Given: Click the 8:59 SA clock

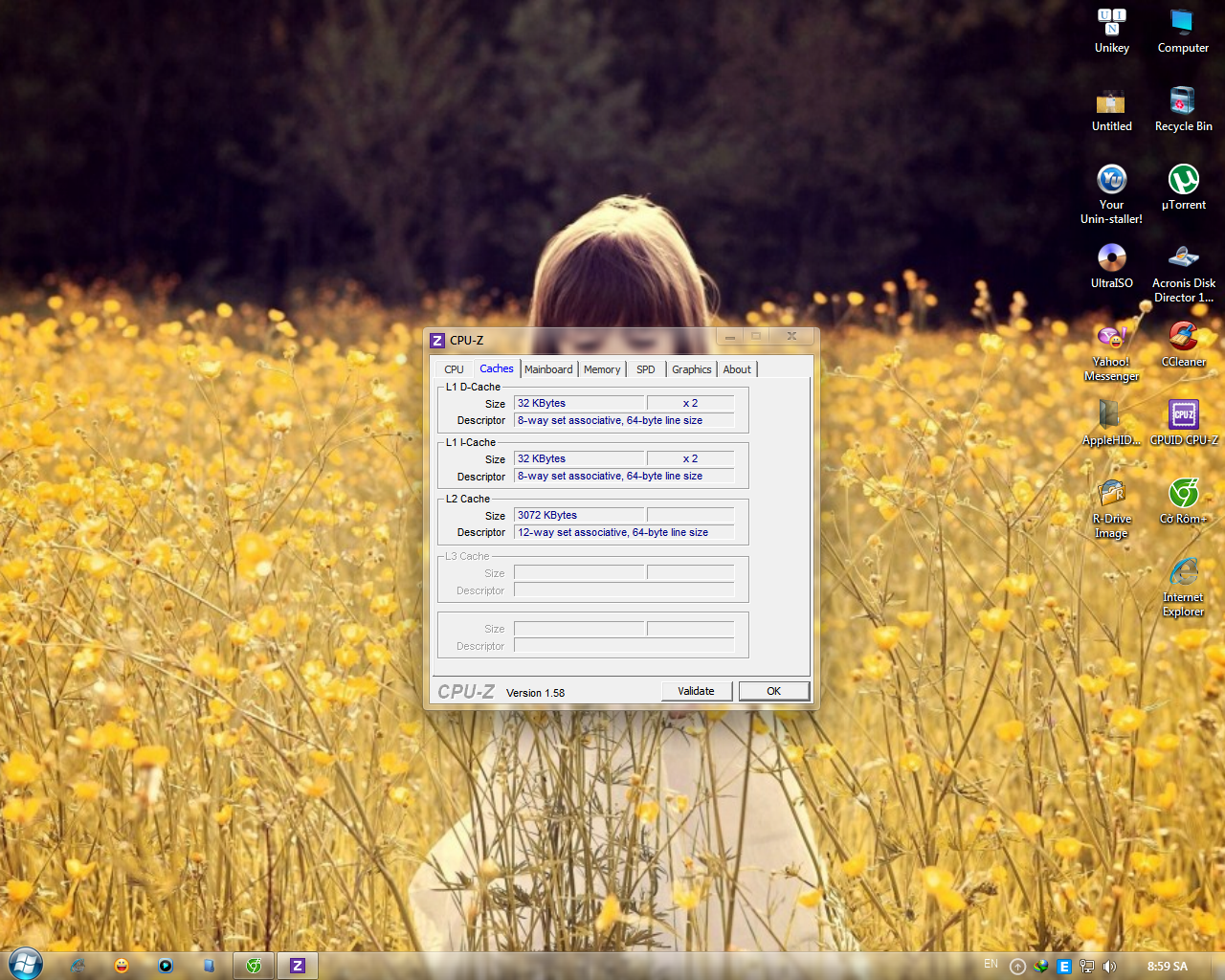Looking at the screenshot, I should pos(1168,967).
